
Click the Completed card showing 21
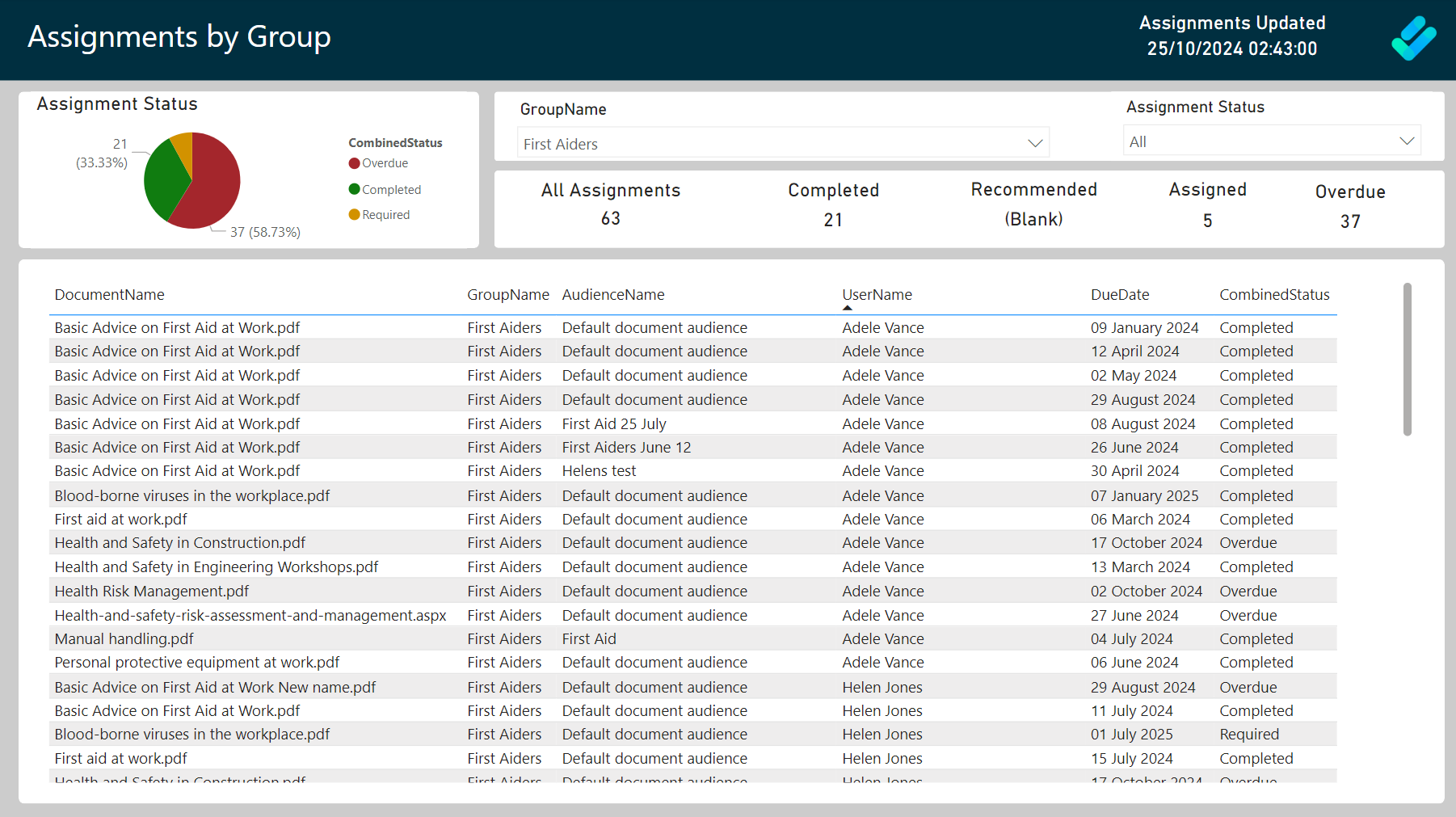tap(833, 205)
